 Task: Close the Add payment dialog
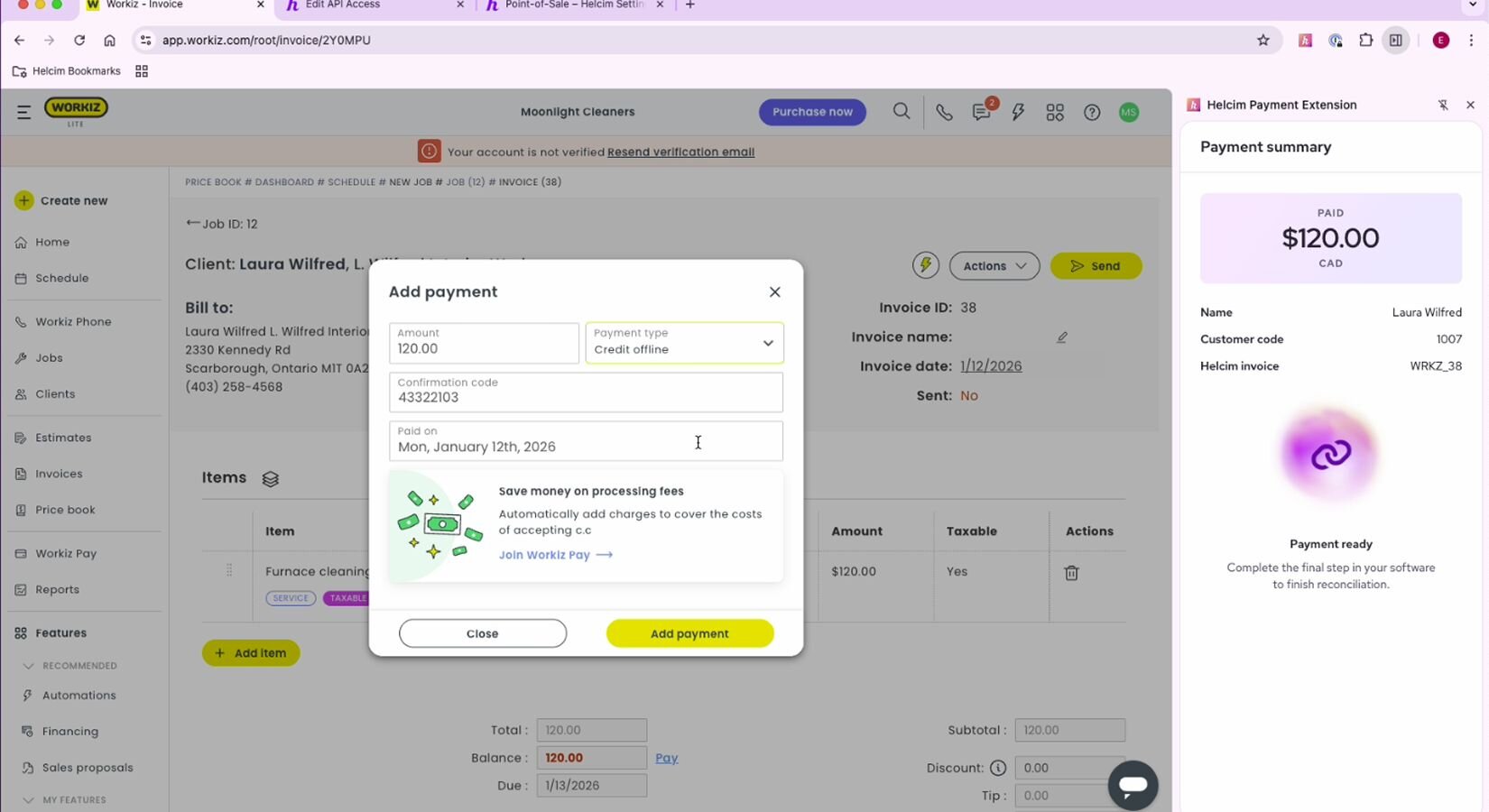coord(774,292)
